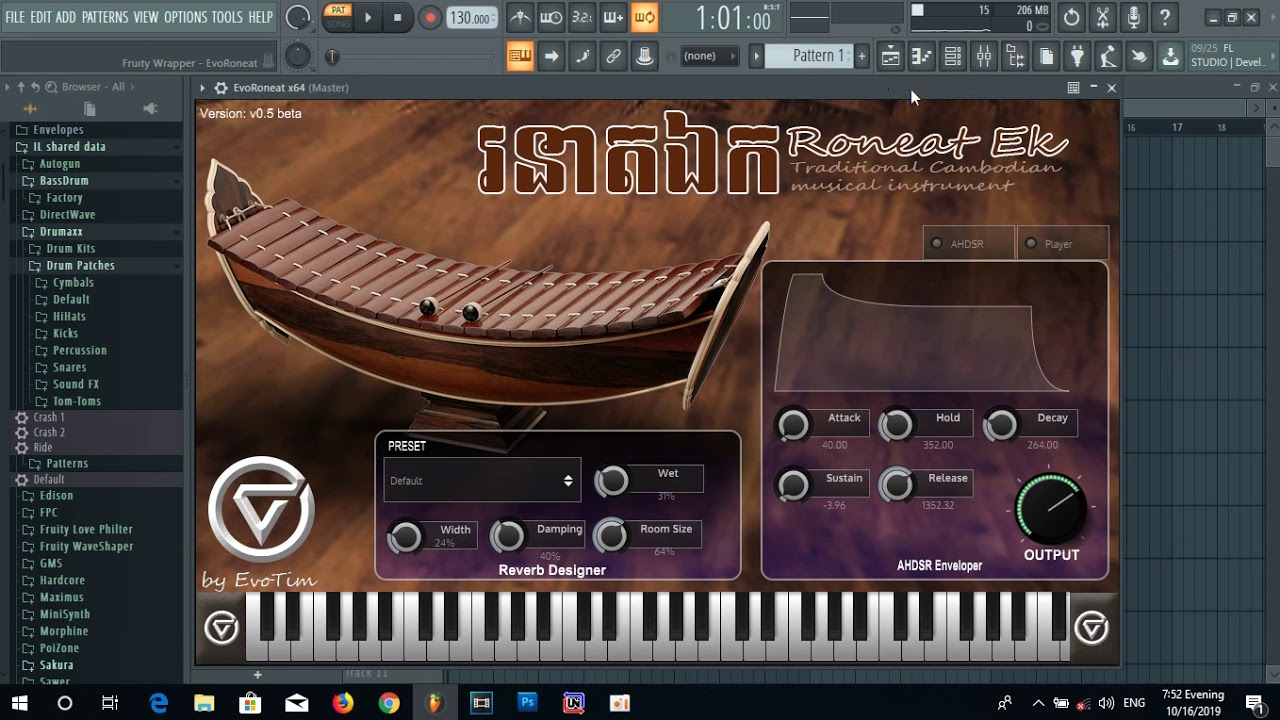The width and height of the screenshot is (1280, 720).
Task: Toggle wait for input before recording
Action: tap(551, 17)
